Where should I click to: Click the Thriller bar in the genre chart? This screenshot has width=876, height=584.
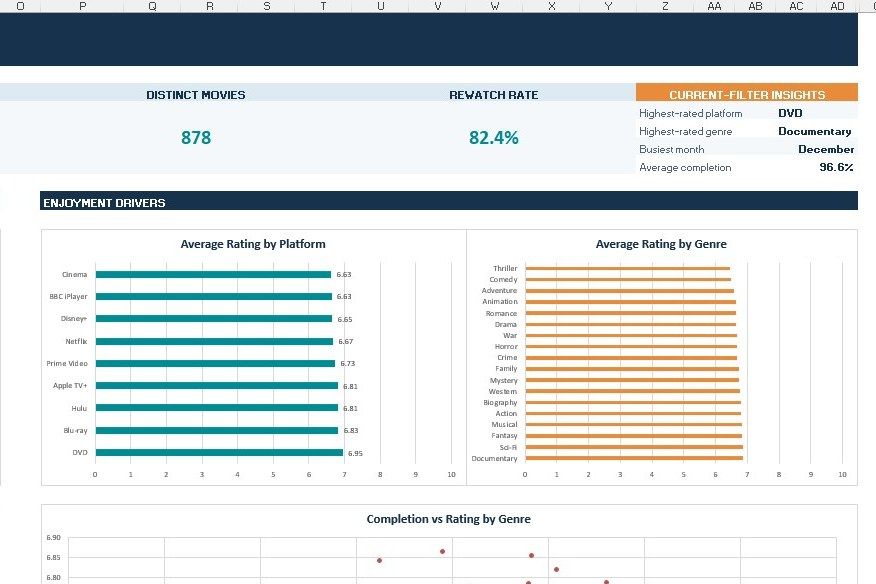[x=627, y=268]
